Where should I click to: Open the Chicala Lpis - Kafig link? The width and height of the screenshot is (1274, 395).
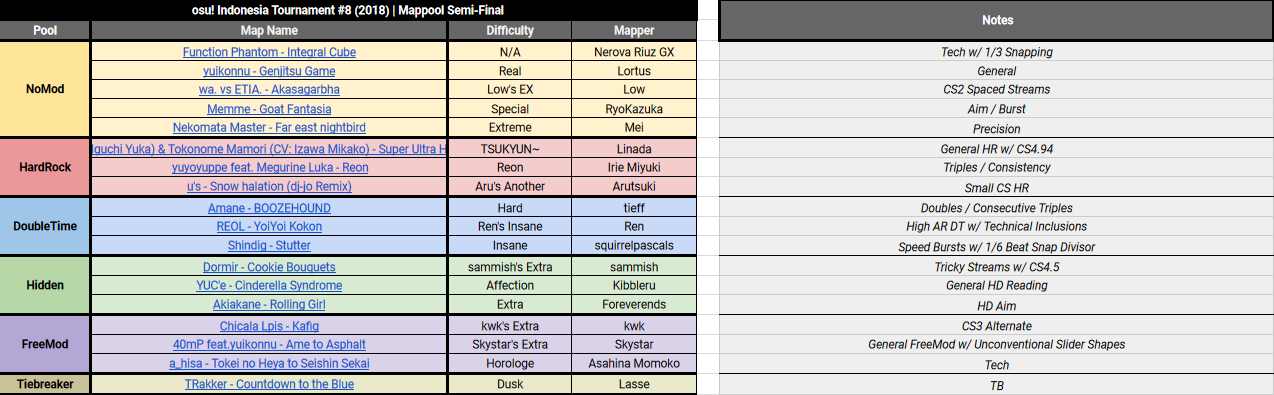click(269, 326)
